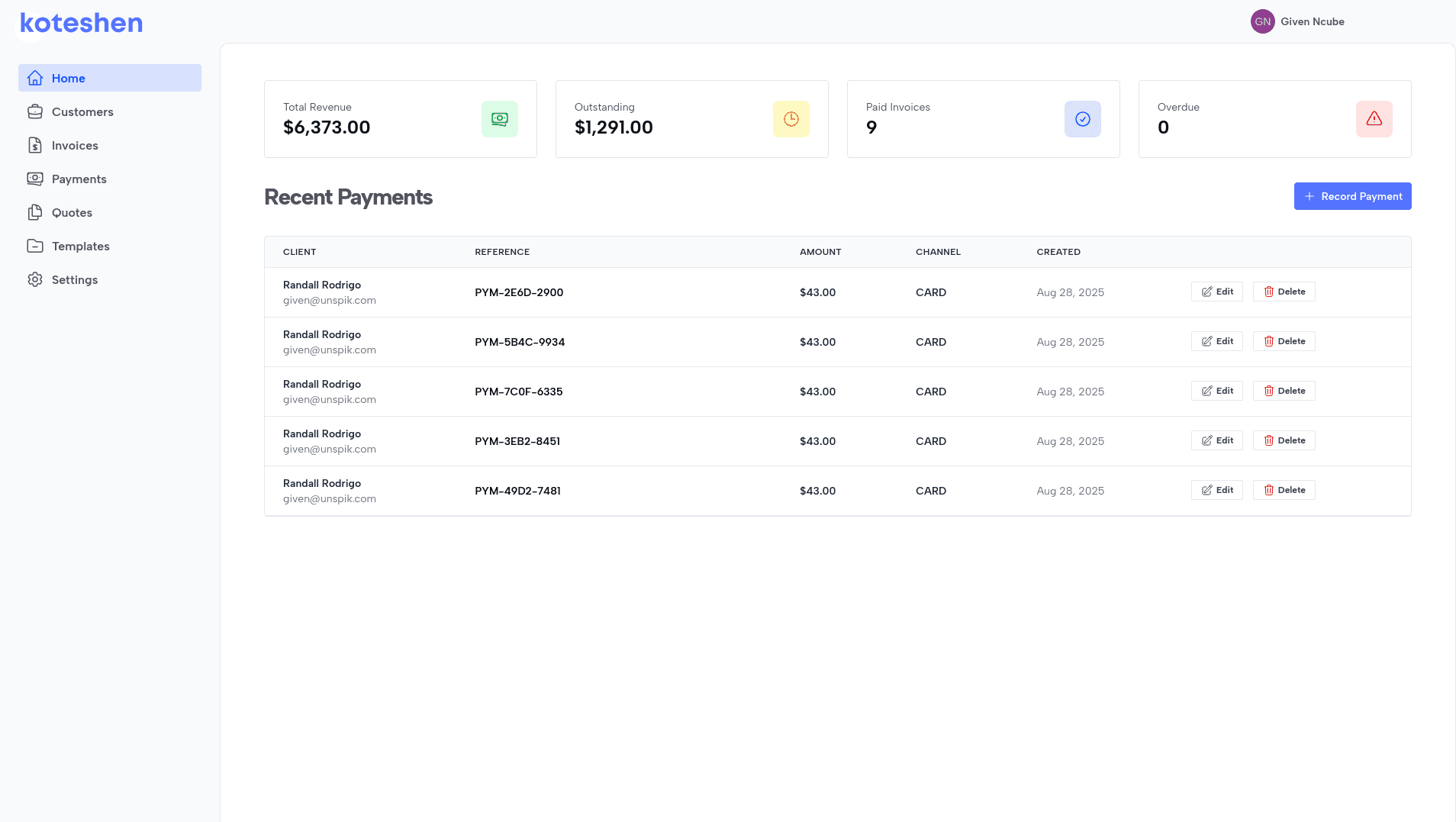The width and height of the screenshot is (1456, 822).
Task: Click the Given Ncube profile name
Action: [x=1313, y=21]
